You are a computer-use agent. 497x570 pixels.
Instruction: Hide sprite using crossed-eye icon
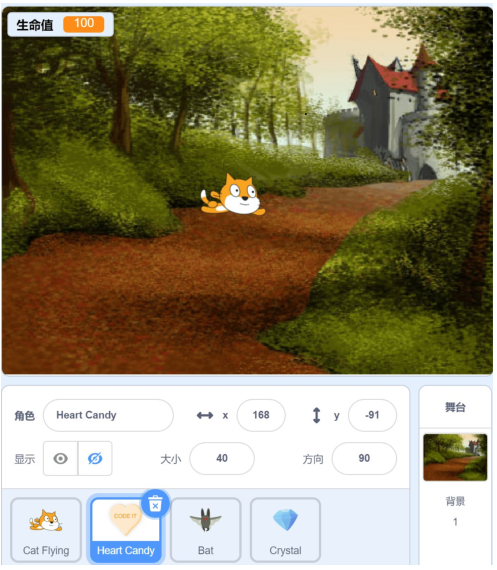(x=95, y=458)
